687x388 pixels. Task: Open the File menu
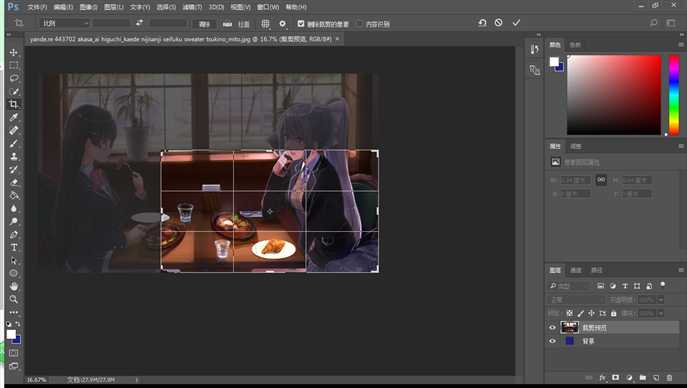coord(37,7)
